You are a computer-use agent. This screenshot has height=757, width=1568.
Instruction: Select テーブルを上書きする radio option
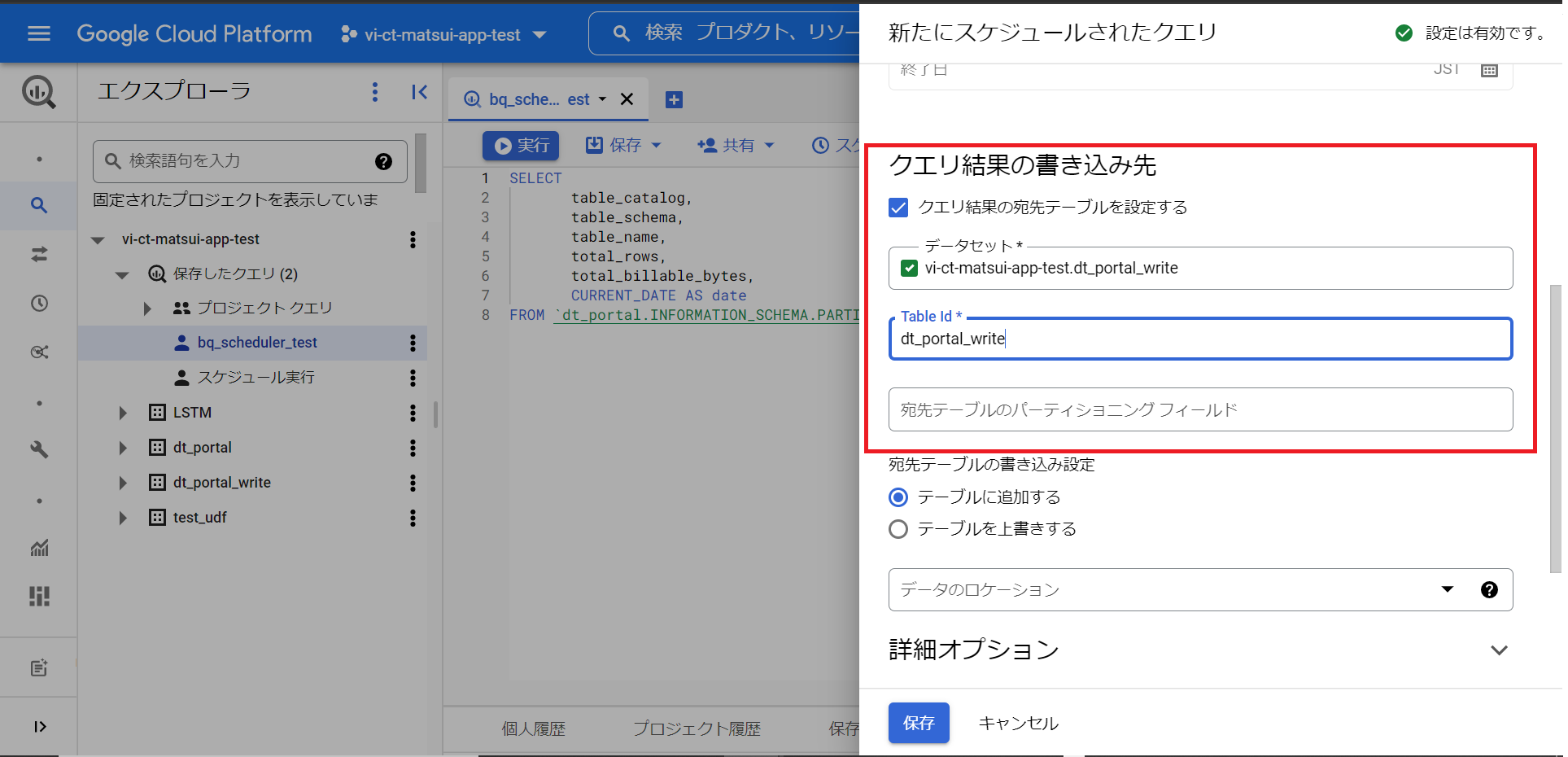898,530
